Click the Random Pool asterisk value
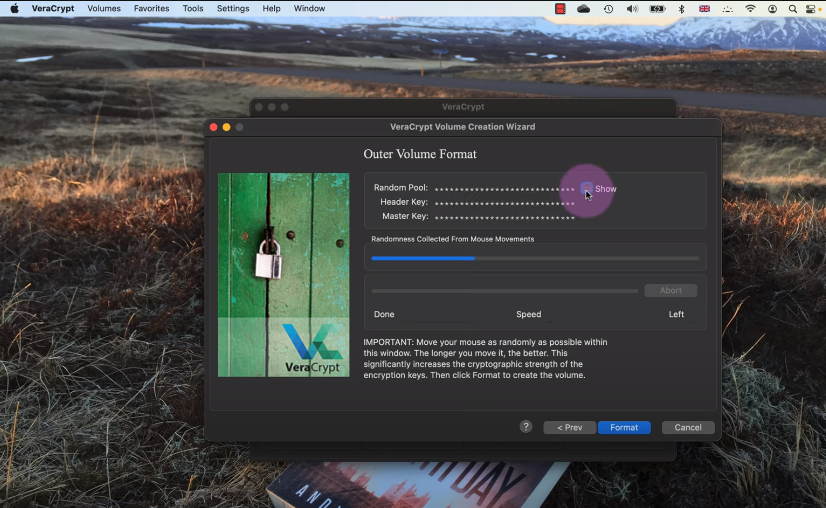826x508 pixels. point(505,189)
